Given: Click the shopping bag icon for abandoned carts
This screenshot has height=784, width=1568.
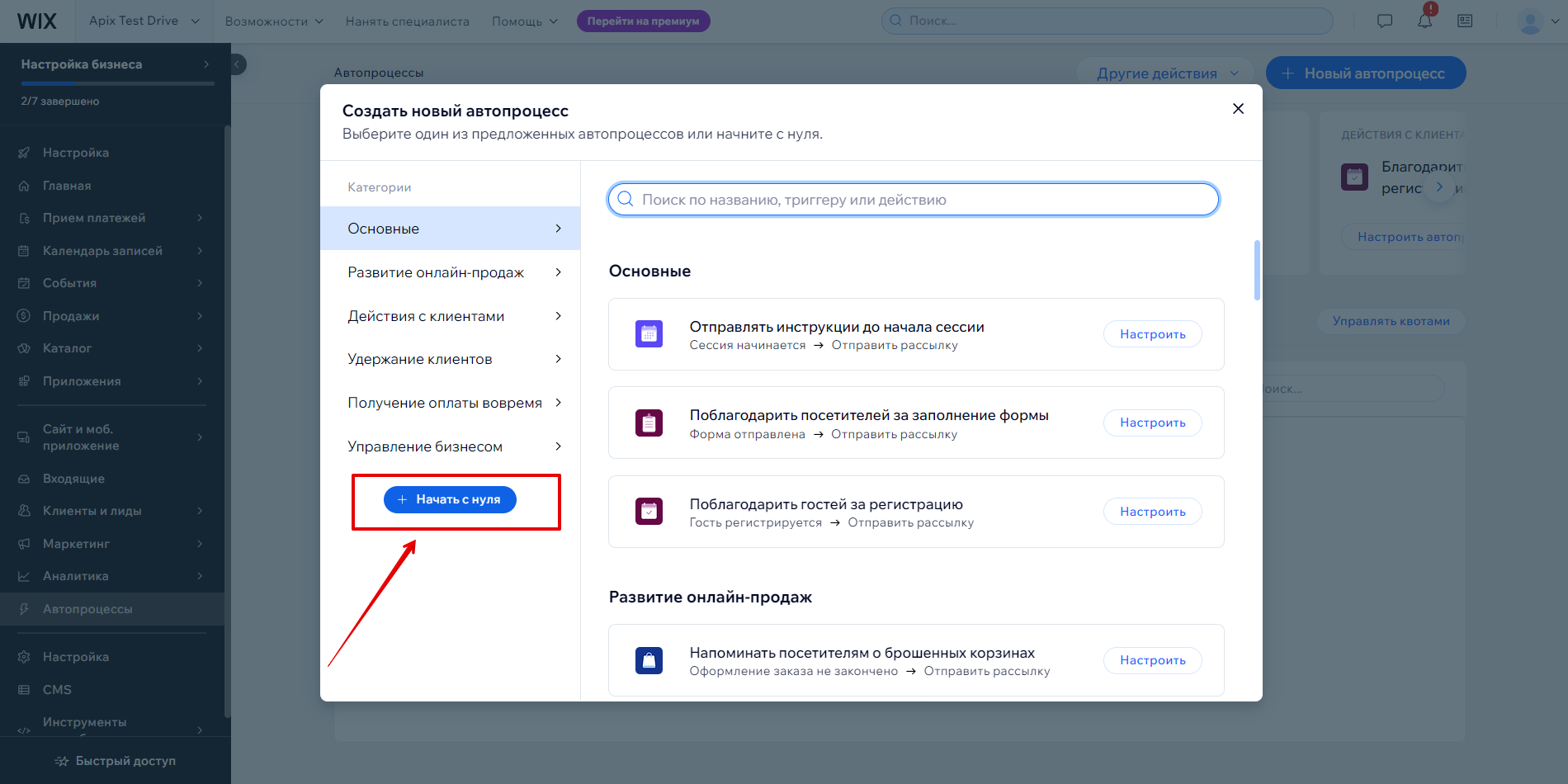Looking at the screenshot, I should [x=649, y=660].
